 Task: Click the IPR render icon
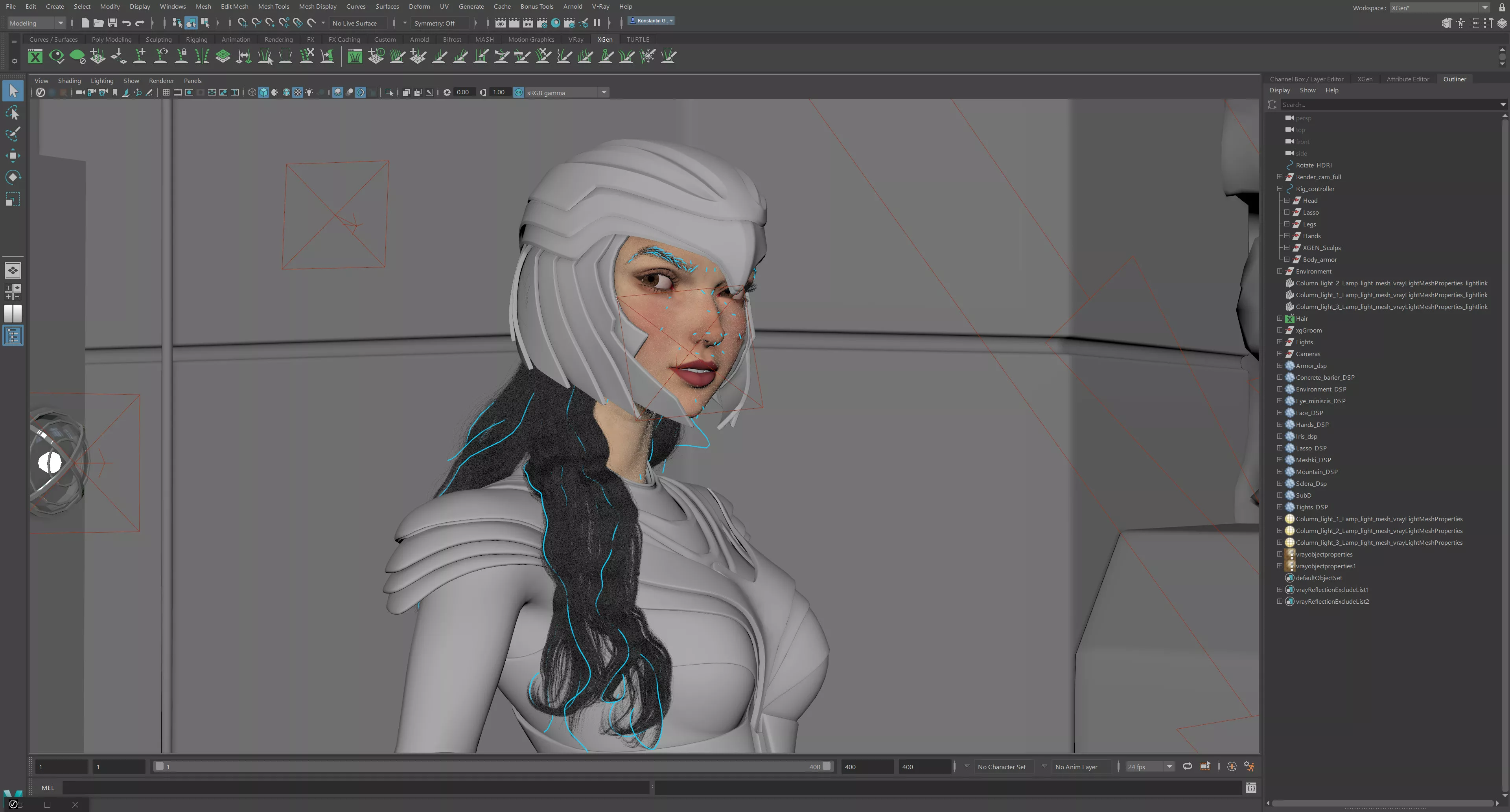pyautogui.click(x=528, y=23)
